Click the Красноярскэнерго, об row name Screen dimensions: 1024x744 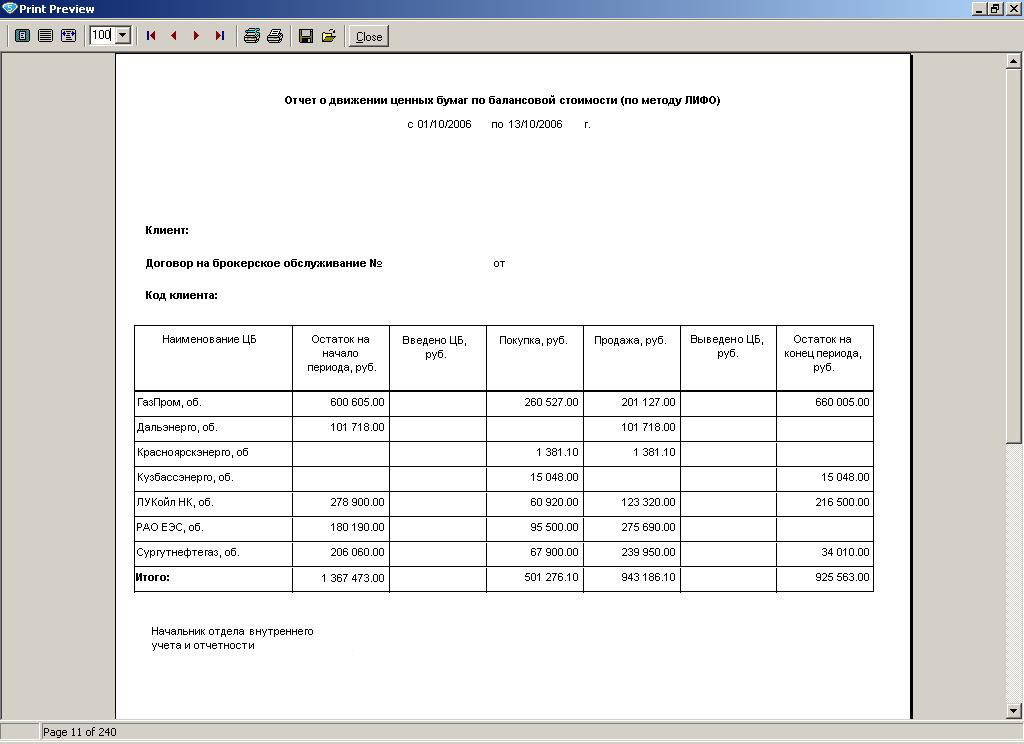193,452
